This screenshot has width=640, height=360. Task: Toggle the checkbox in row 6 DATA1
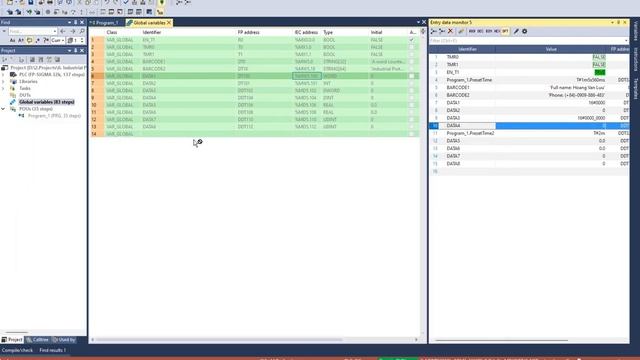(x=411, y=76)
